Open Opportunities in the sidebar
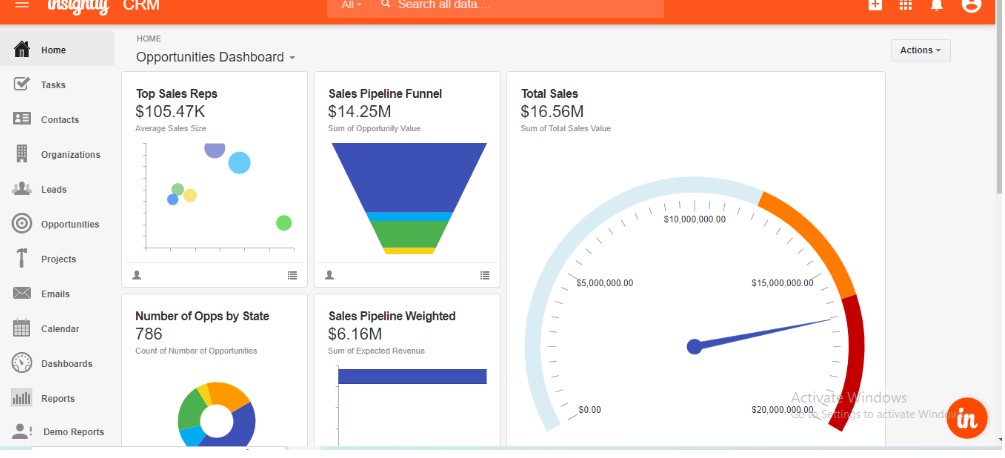 point(69,225)
